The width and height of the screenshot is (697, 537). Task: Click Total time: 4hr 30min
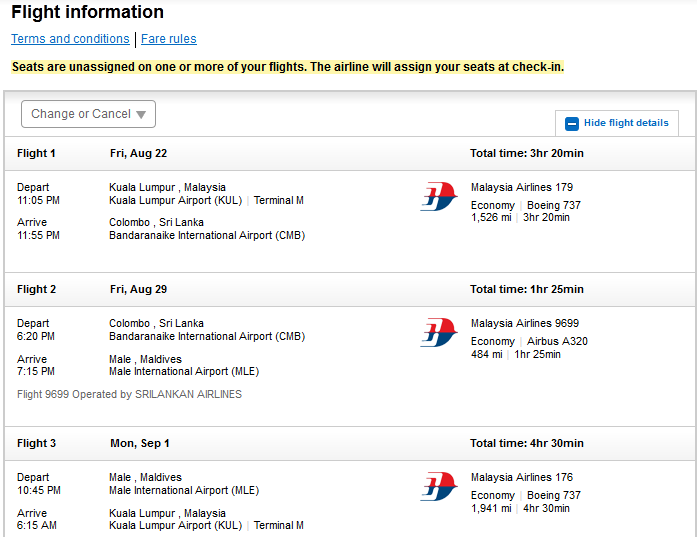[x=527, y=443]
